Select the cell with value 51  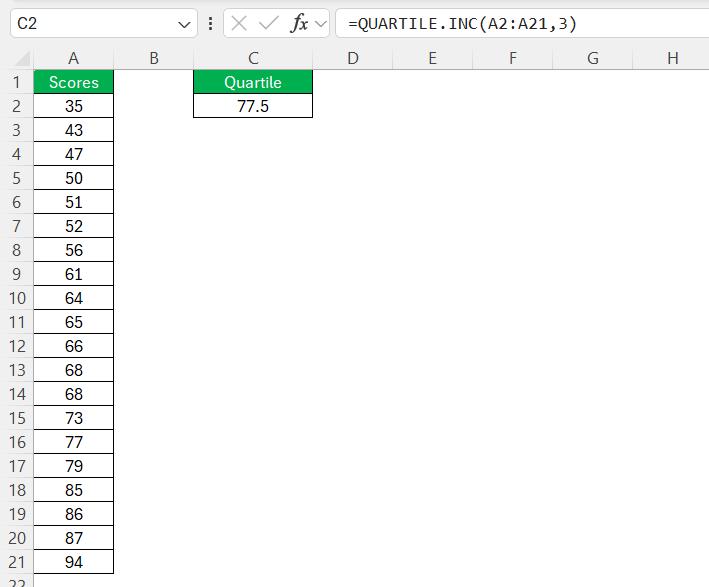tap(73, 202)
